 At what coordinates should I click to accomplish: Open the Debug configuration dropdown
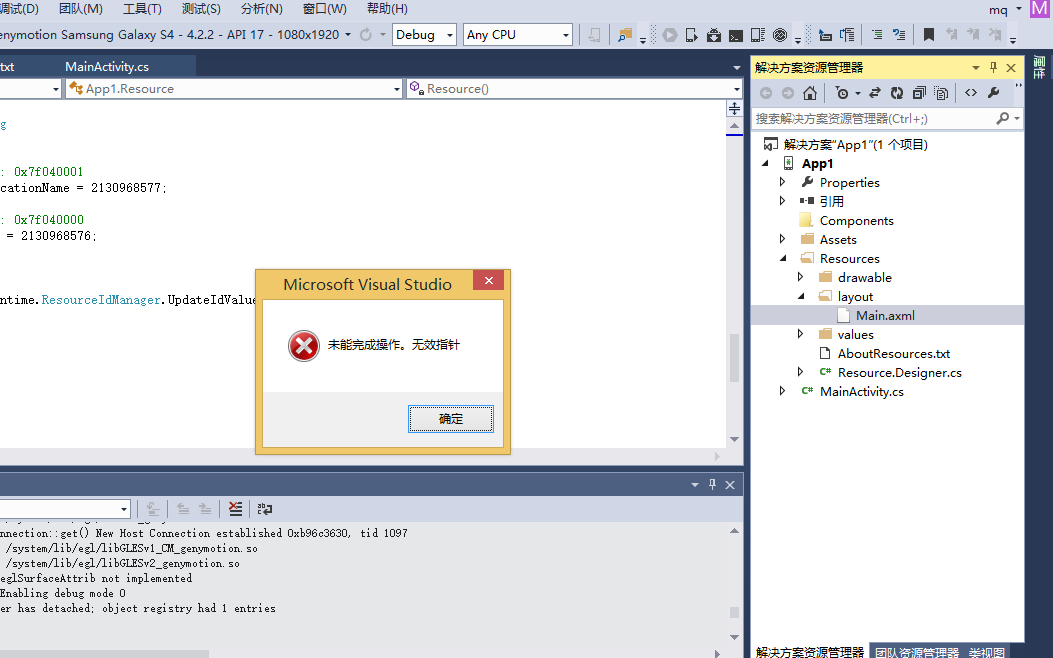click(424, 35)
